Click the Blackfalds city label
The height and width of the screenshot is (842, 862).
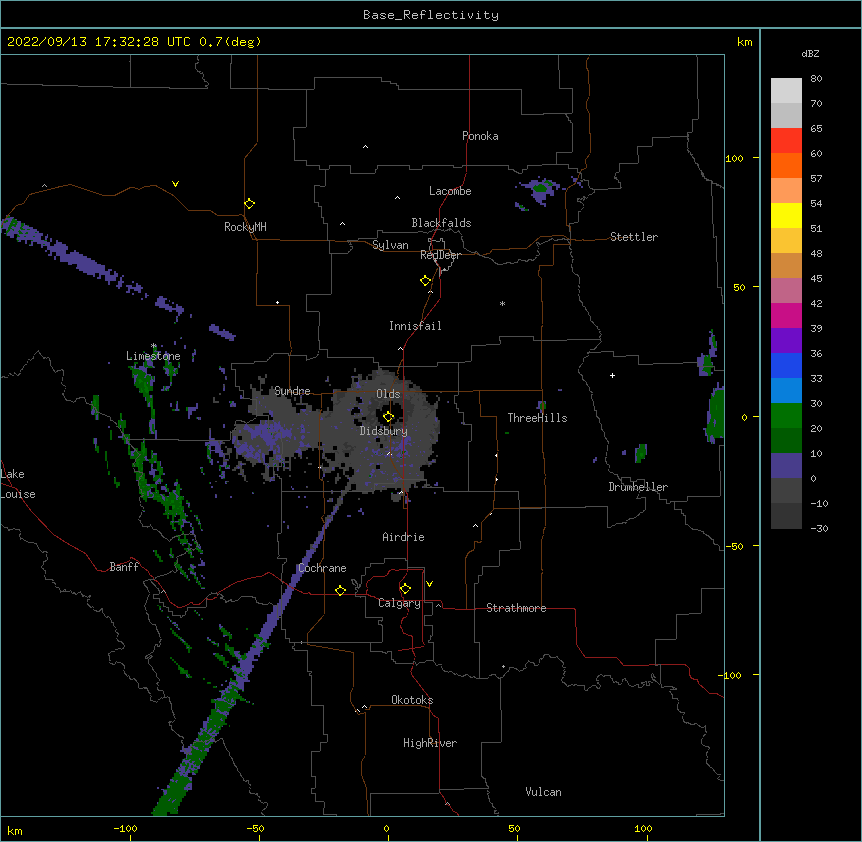click(x=441, y=223)
